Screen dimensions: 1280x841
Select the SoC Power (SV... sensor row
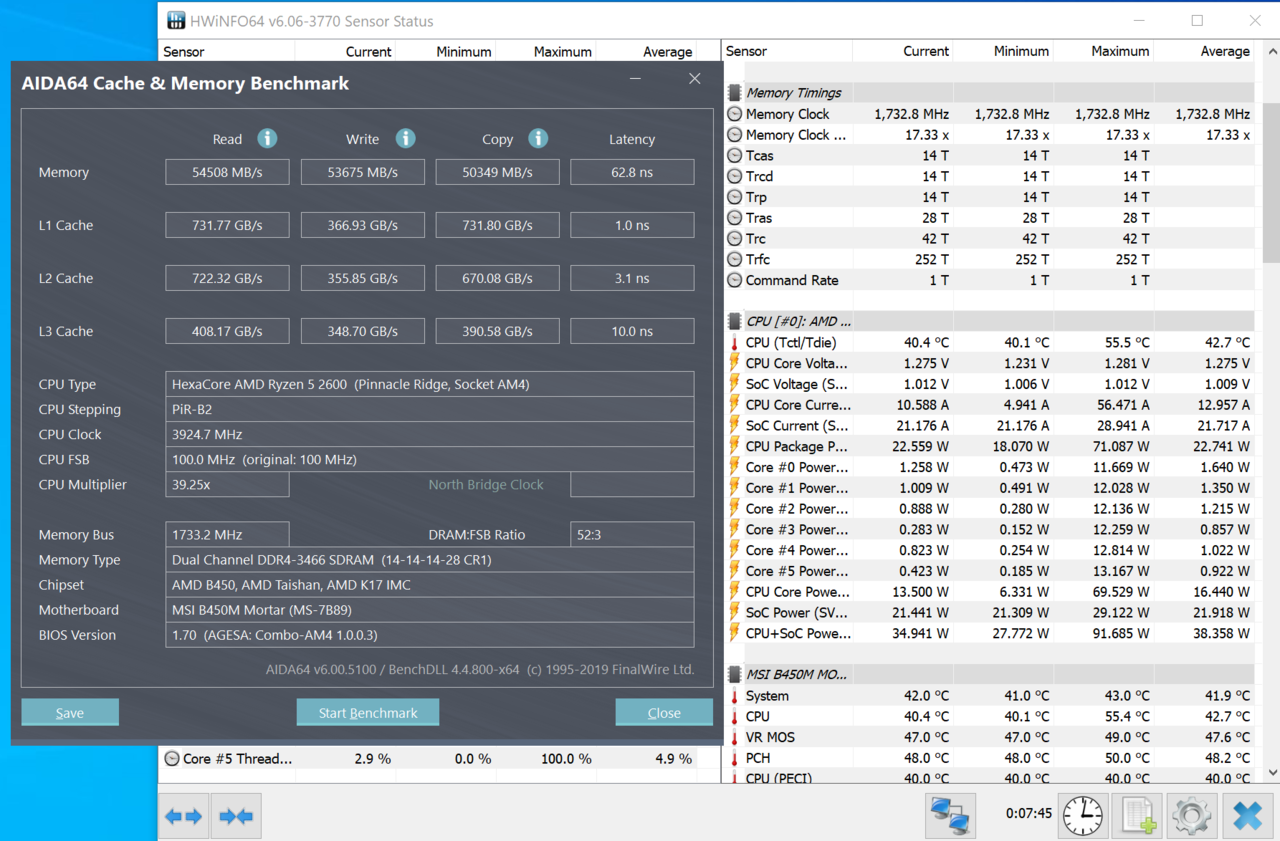989,613
